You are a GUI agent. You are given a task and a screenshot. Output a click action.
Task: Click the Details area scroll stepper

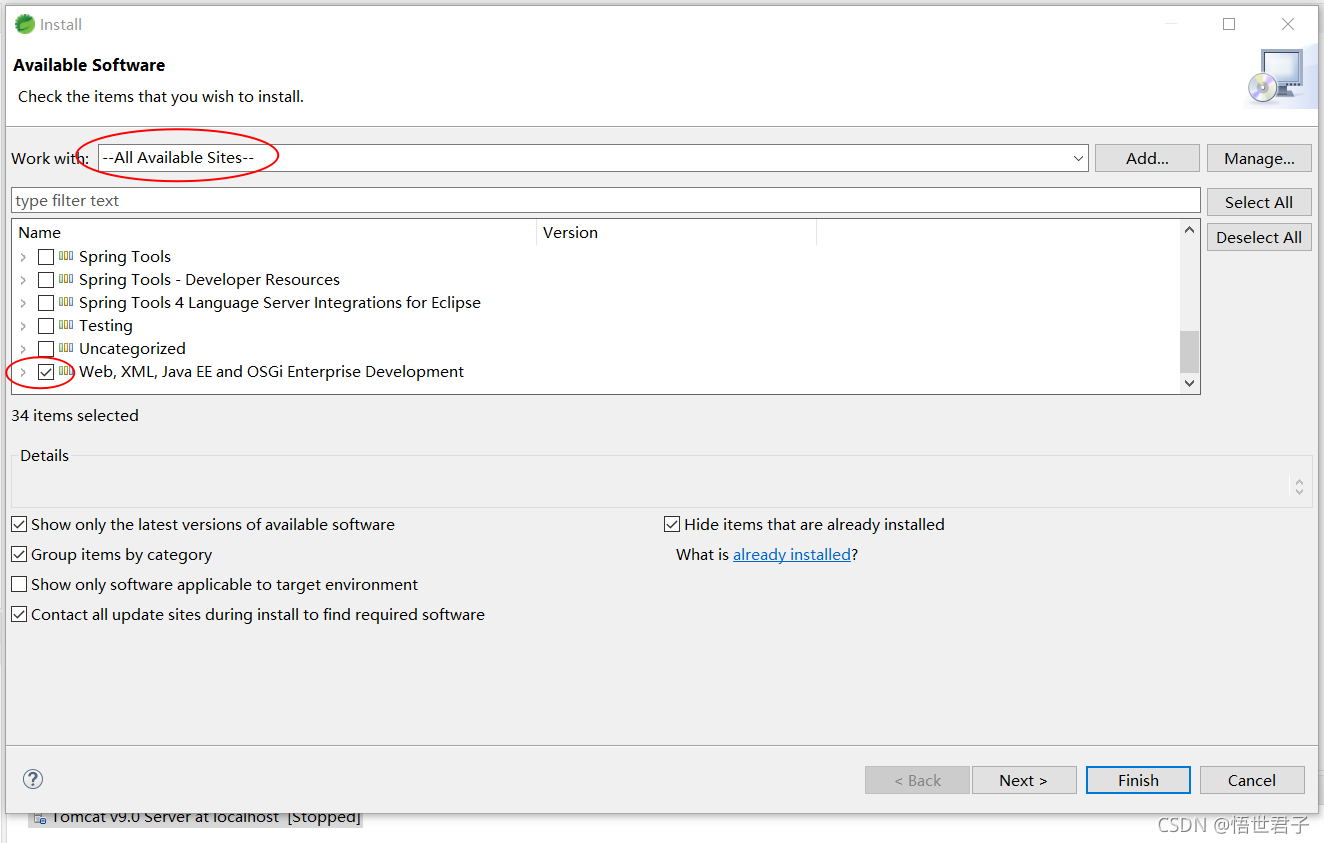[x=1299, y=487]
